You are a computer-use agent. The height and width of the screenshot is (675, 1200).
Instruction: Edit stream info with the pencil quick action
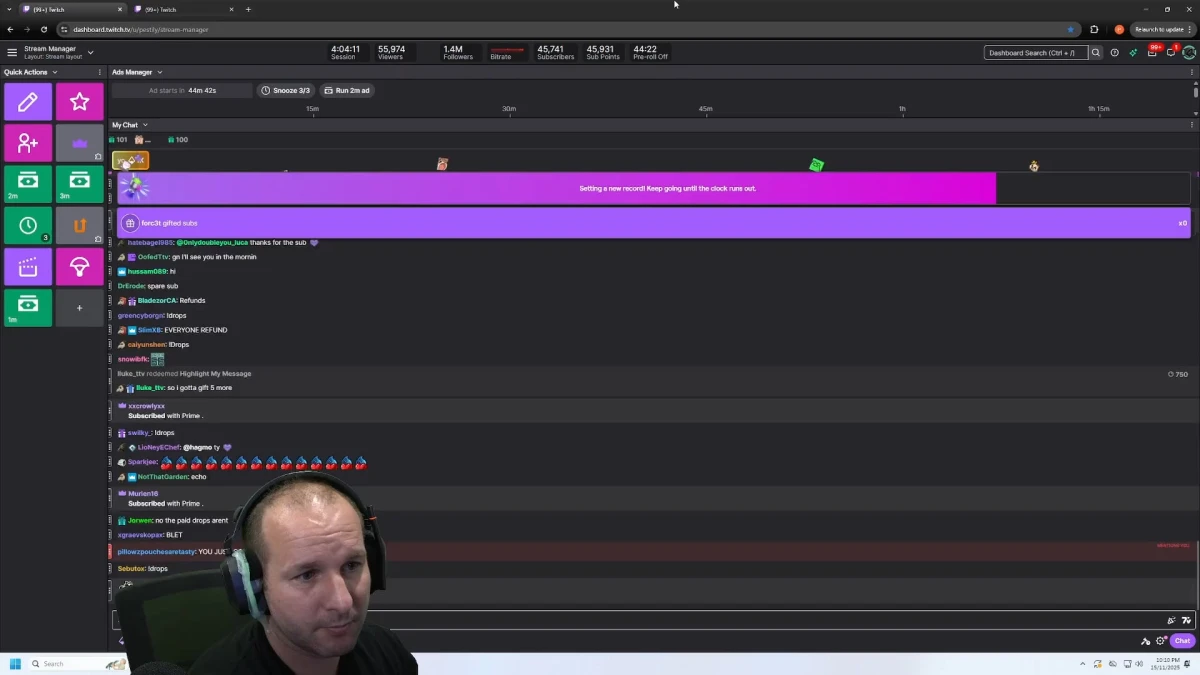coord(28,101)
